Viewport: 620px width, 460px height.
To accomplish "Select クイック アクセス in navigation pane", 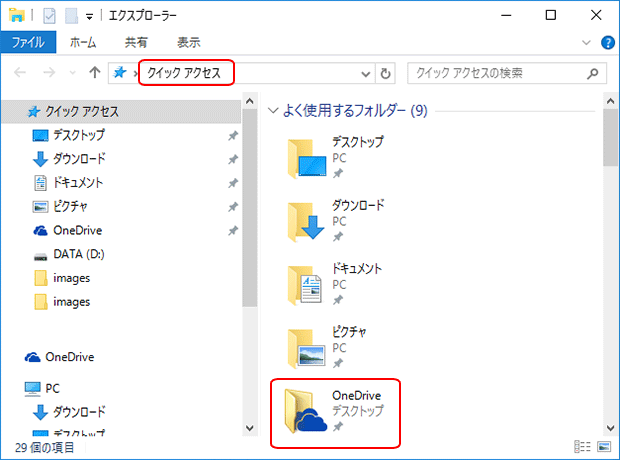I will 121,112.
